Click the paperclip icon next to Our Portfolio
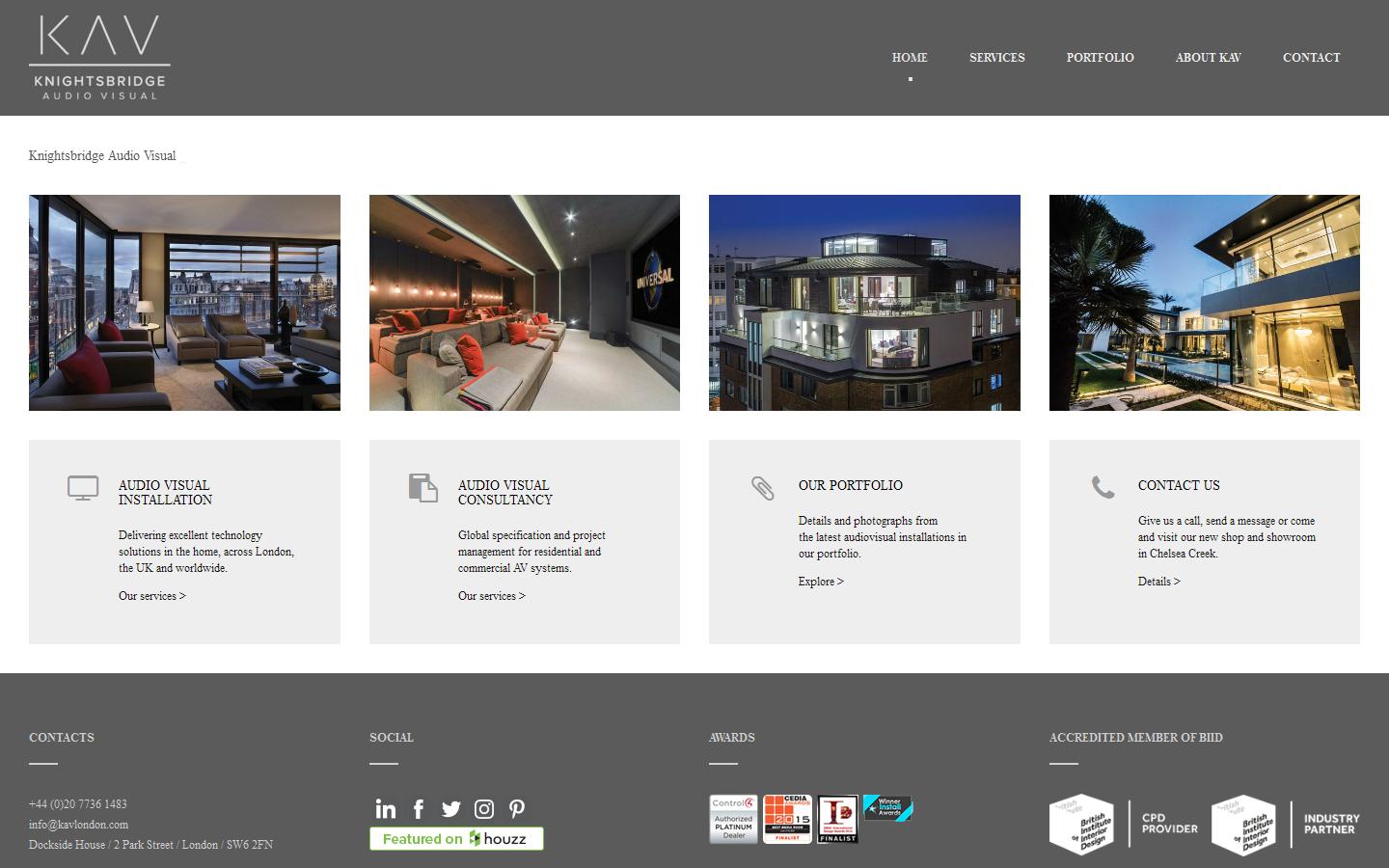The height and width of the screenshot is (868, 1389). (x=763, y=489)
